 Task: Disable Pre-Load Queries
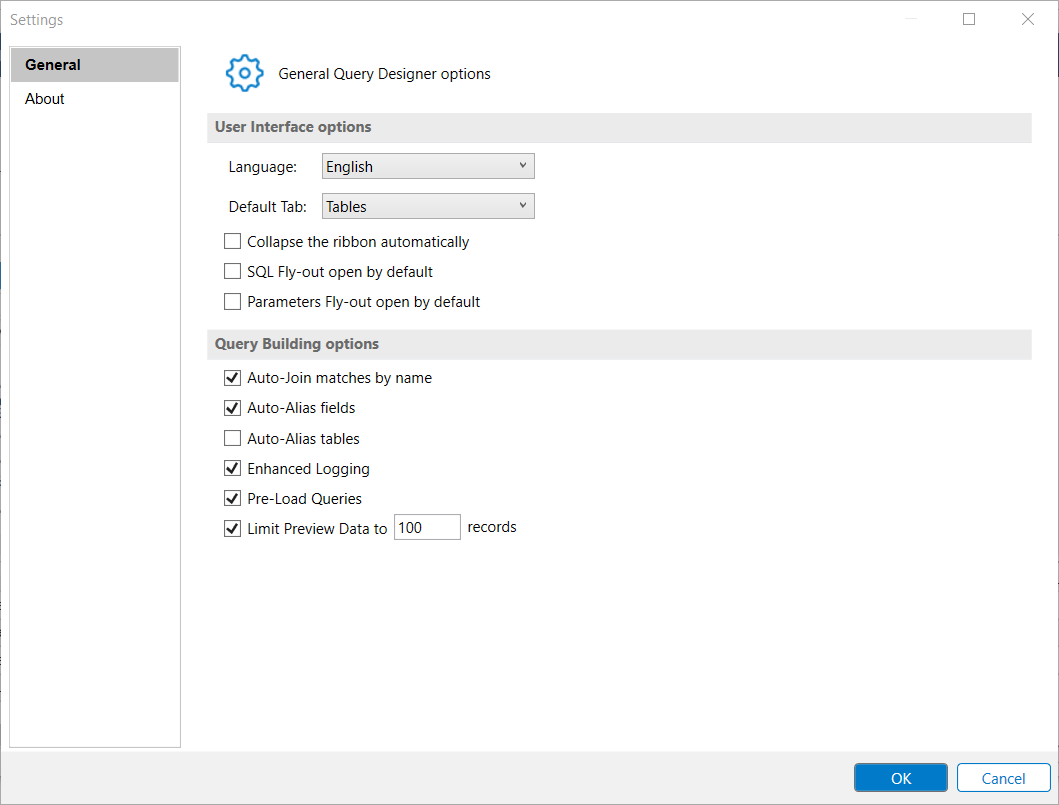[x=232, y=498]
